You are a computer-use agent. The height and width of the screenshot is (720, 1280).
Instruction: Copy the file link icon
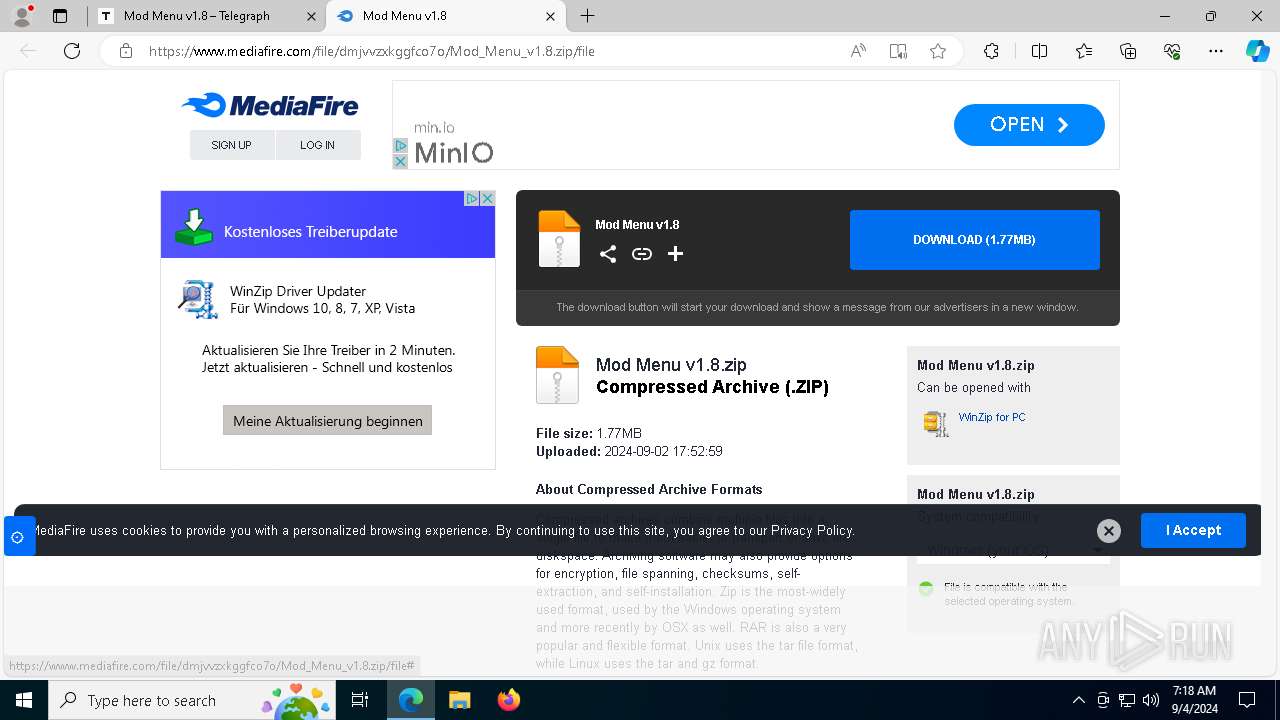(642, 254)
